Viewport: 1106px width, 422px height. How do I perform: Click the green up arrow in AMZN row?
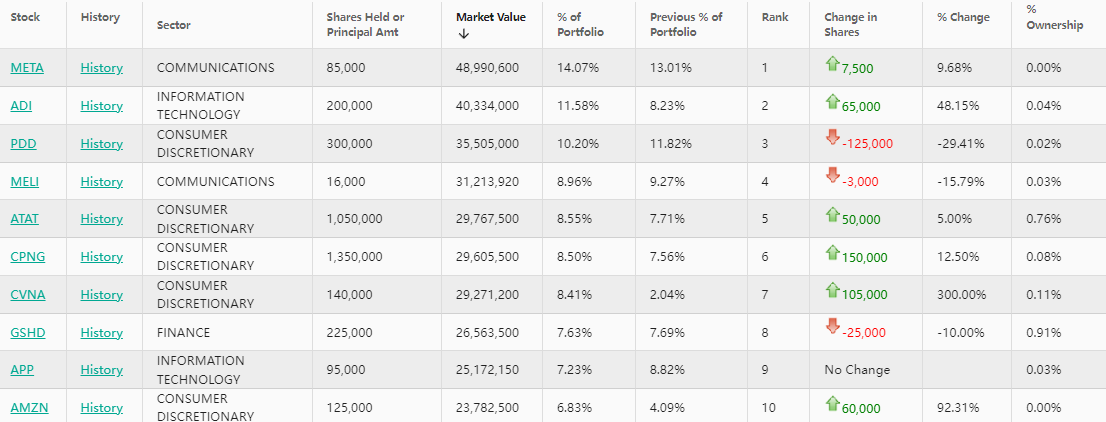tap(832, 403)
